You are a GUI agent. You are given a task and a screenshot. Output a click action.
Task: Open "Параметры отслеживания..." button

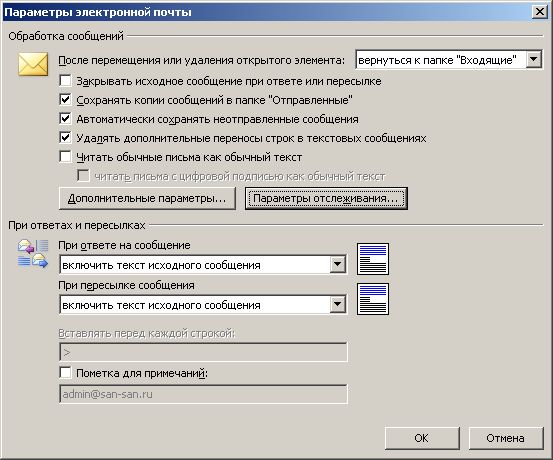[x=326, y=198]
